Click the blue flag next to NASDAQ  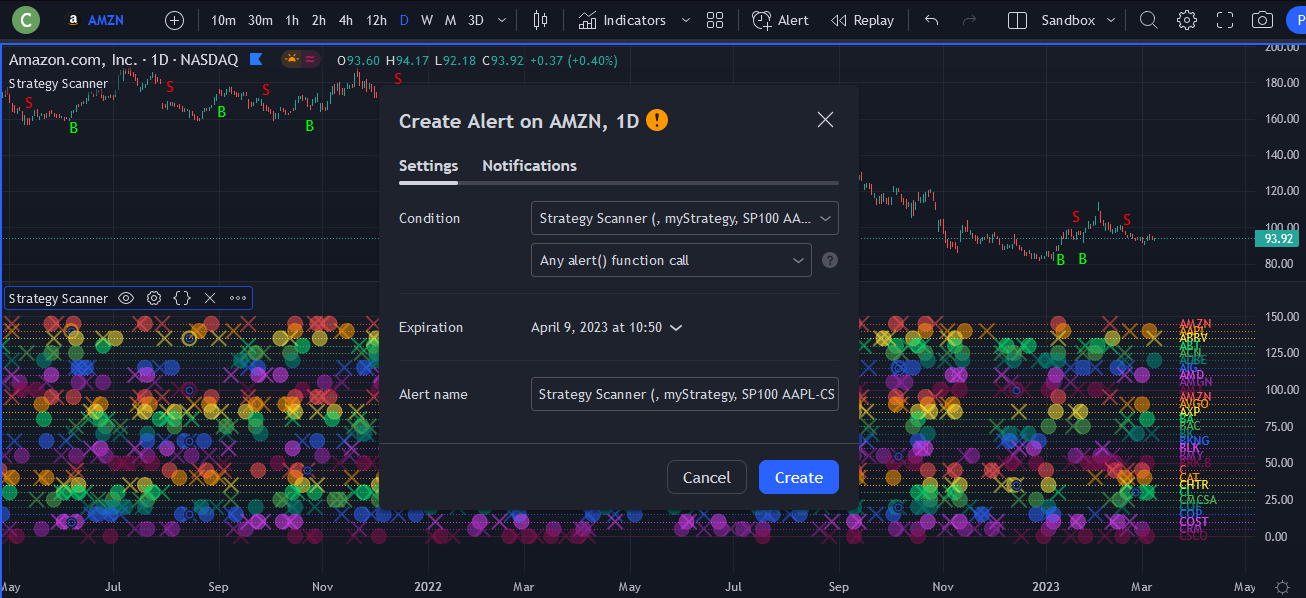256,60
